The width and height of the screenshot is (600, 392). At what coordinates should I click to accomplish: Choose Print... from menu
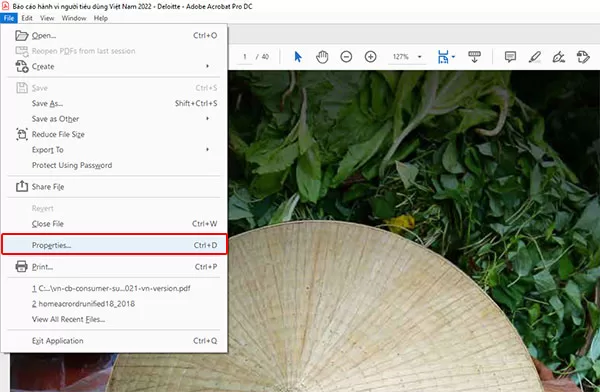114,267
